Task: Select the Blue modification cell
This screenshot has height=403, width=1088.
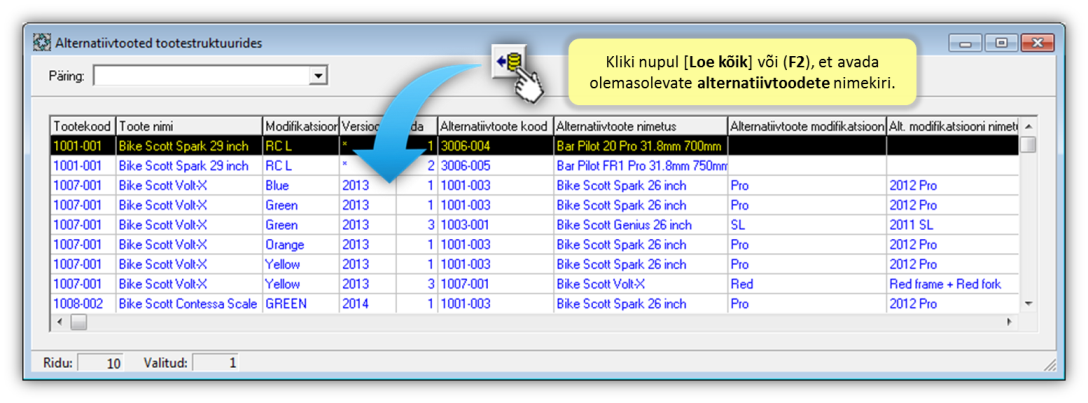Action: 300,186
